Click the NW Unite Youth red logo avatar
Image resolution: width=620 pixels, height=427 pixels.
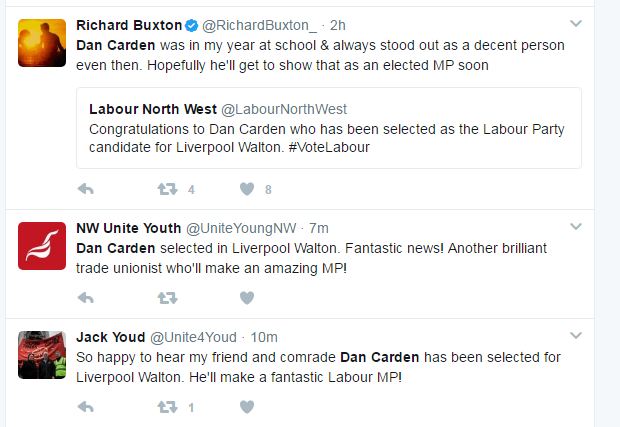point(43,245)
